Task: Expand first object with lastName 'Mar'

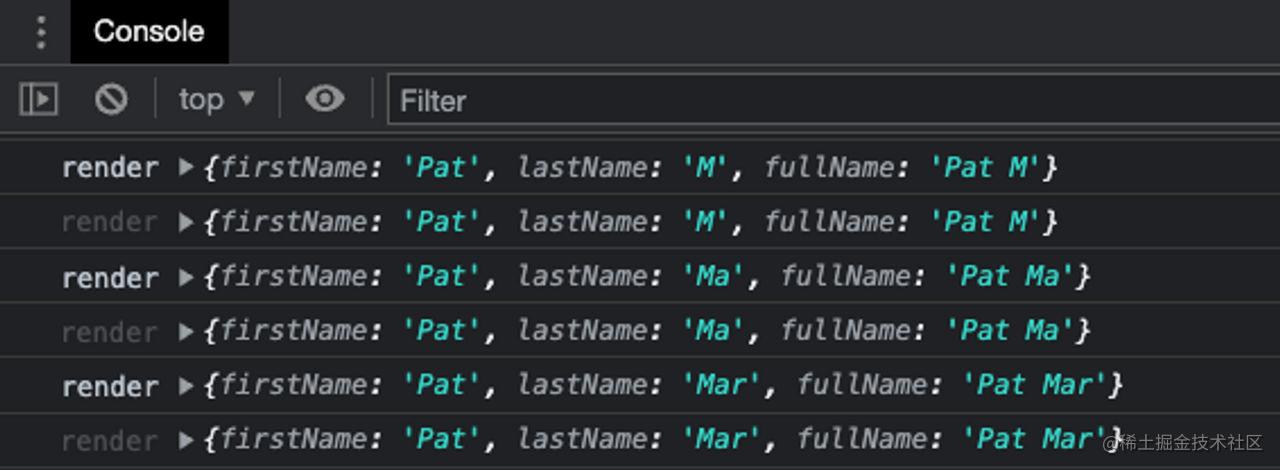Action: pos(186,385)
